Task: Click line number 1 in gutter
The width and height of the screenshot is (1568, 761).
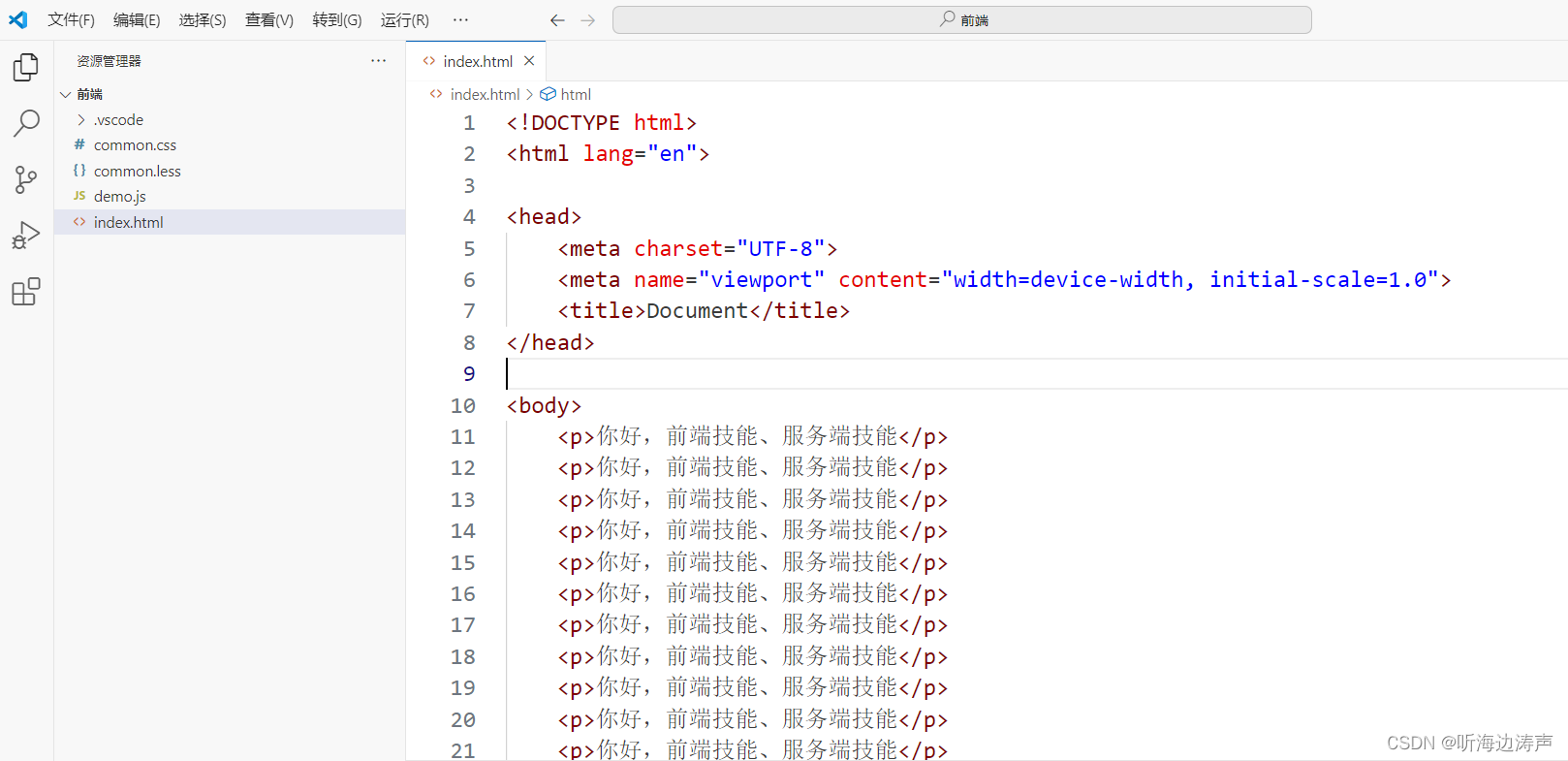Action: (x=469, y=123)
